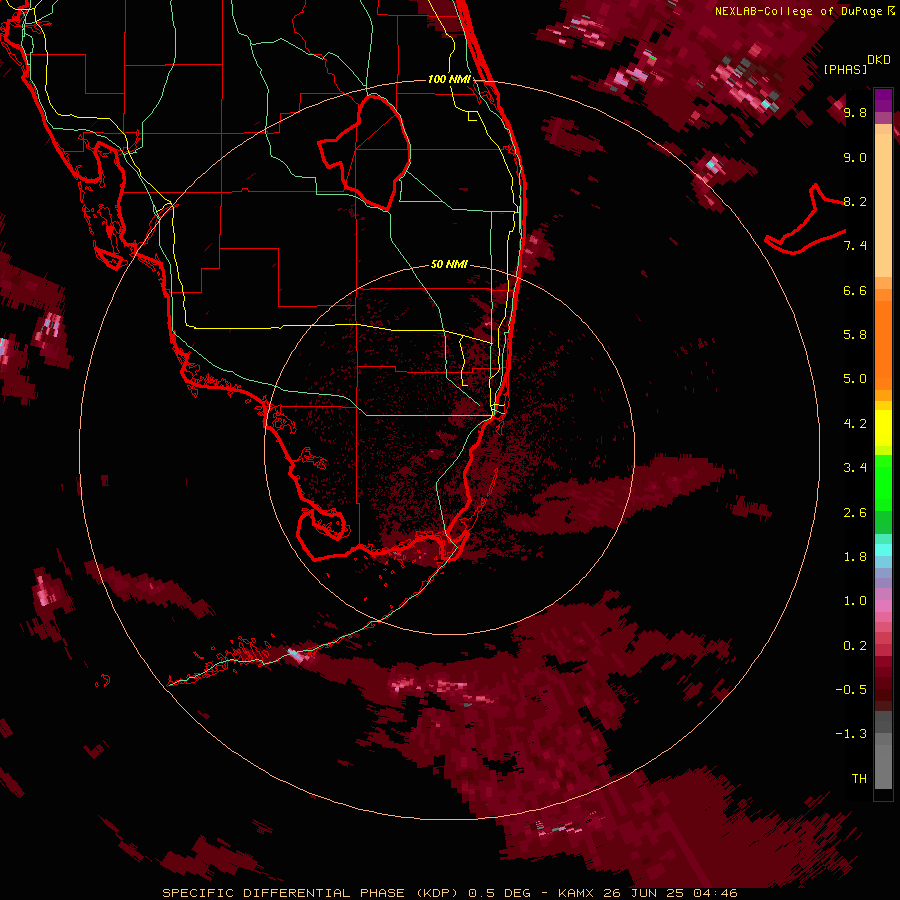
Task: Click the -1.3 colorbar value
Action: coord(851,734)
